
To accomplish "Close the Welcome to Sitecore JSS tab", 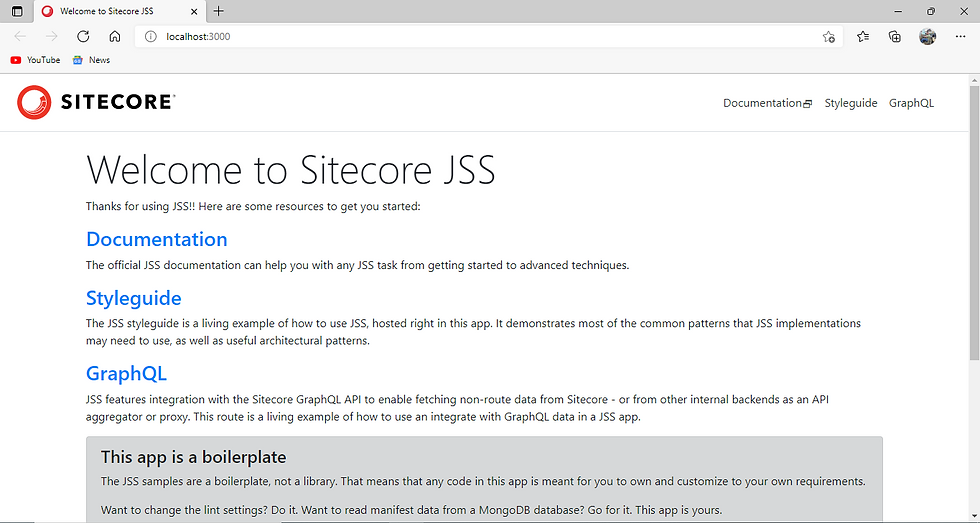I will pyautogui.click(x=194, y=11).
